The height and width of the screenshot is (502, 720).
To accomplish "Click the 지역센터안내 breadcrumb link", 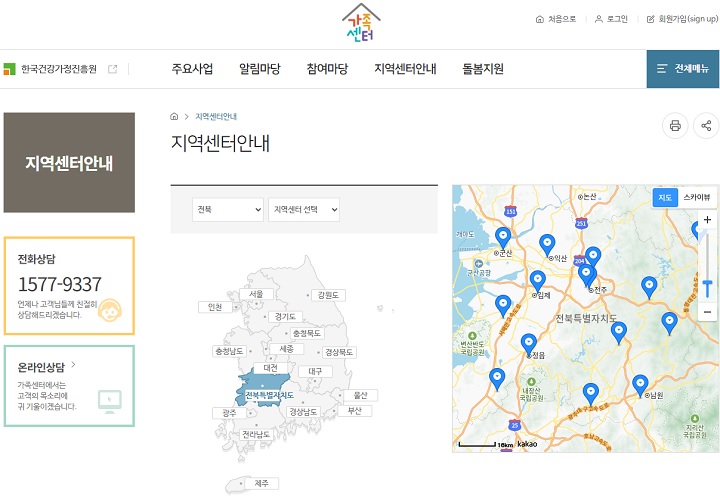I will click(x=216, y=117).
